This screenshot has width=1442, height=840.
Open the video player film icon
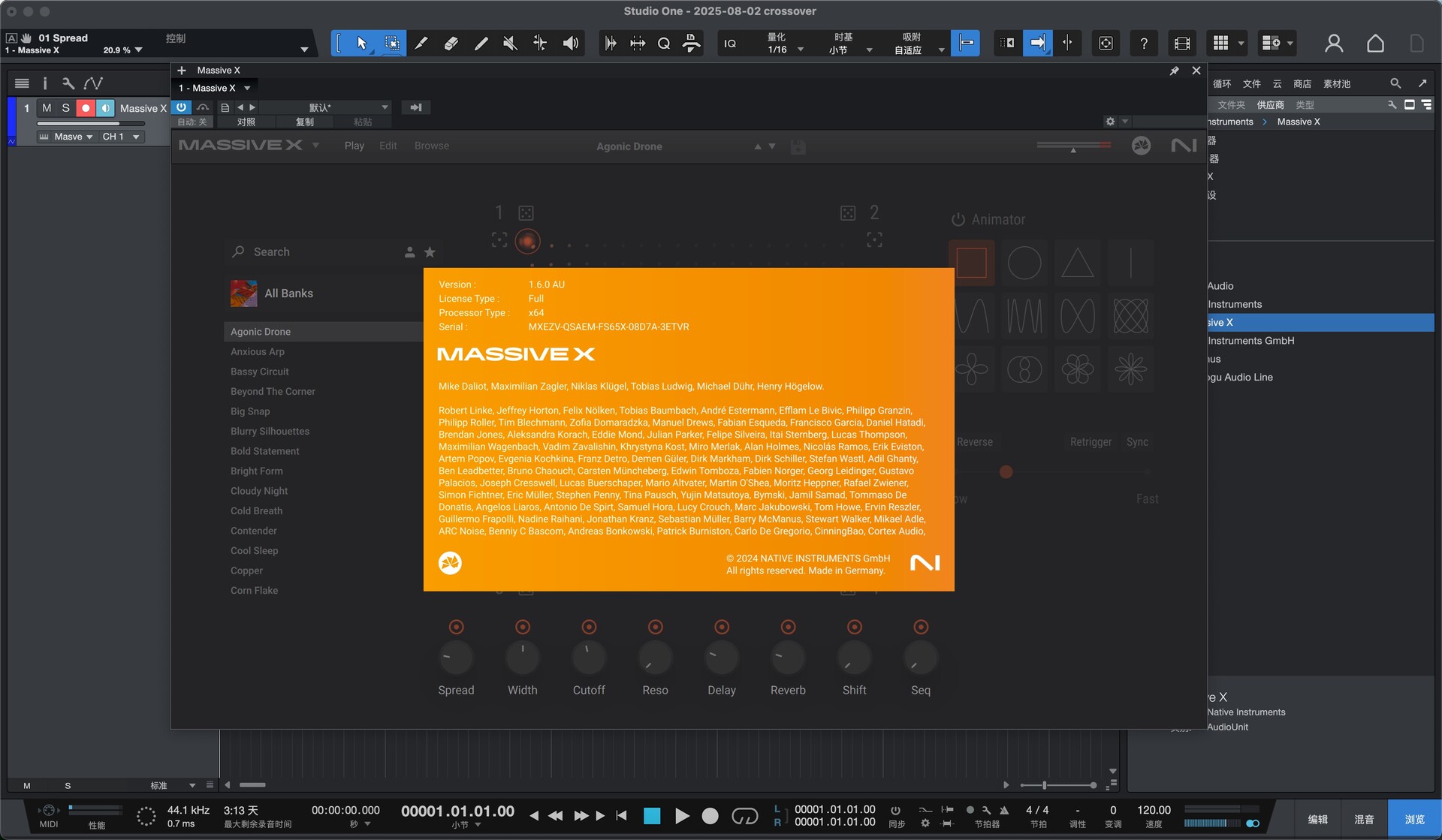pos(1182,44)
